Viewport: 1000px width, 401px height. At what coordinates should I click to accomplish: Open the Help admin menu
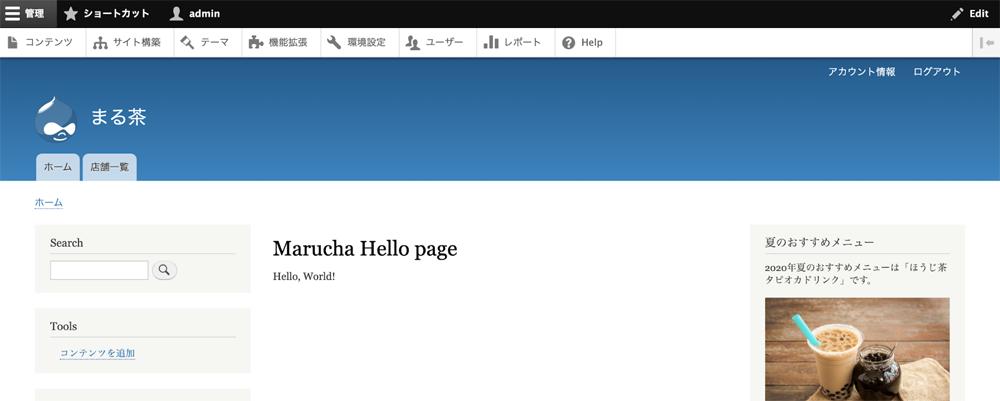click(x=585, y=43)
